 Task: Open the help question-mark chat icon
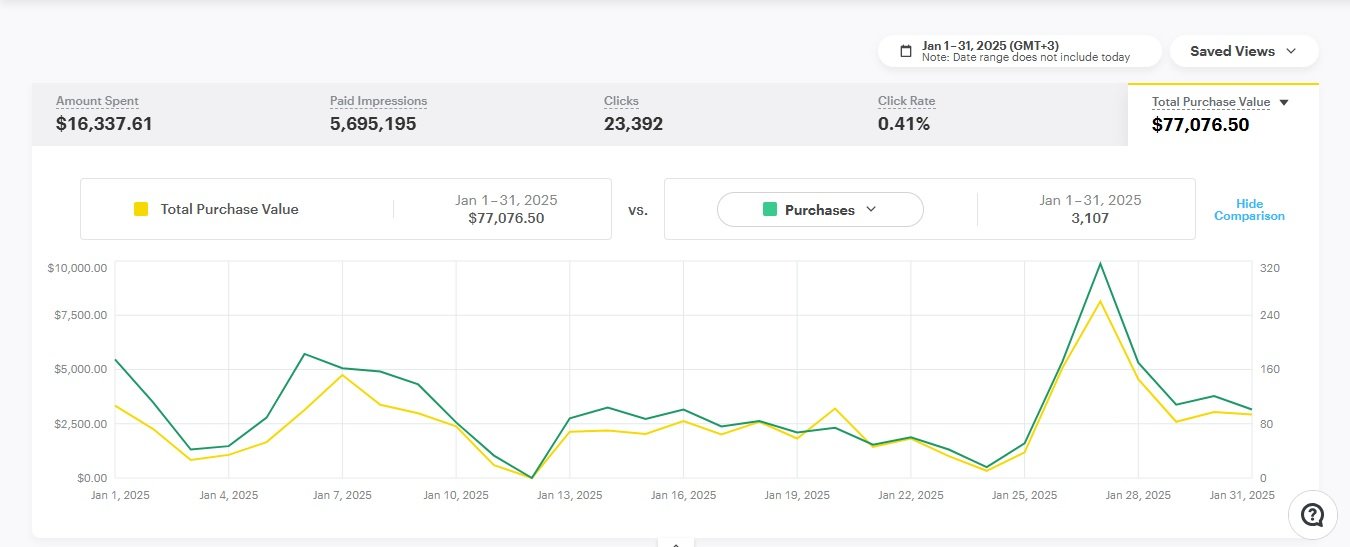(x=1312, y=514)
